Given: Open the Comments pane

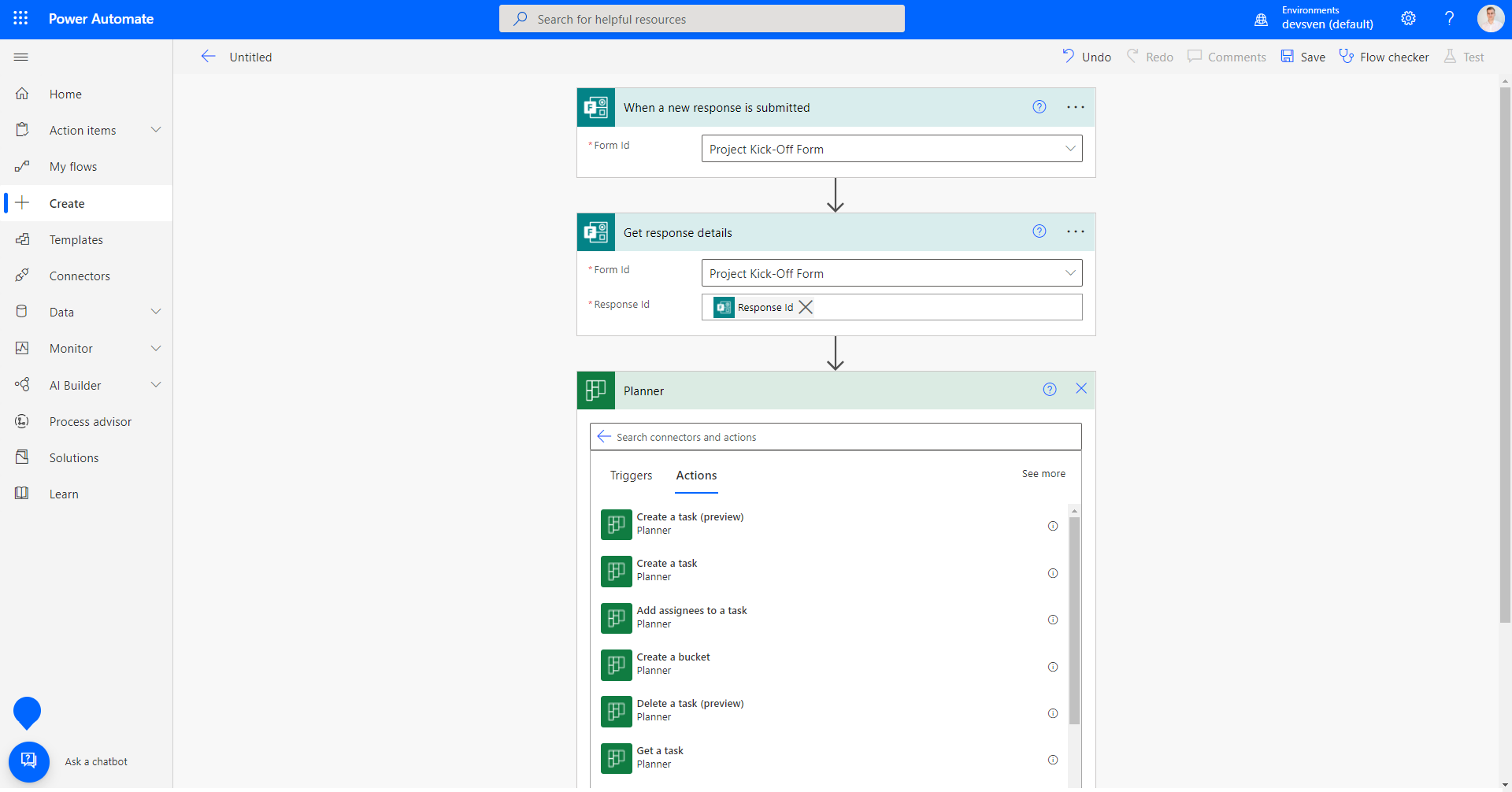Looking at the screenshot, I should point(1227,57).
